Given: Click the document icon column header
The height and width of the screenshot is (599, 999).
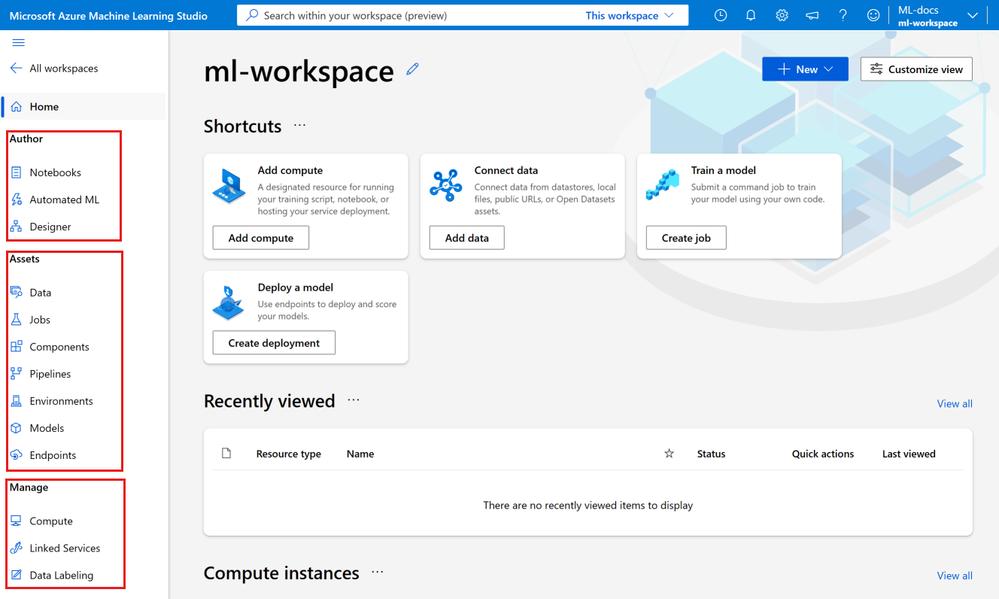Looking at the screenshot, I should click(226, 453).
